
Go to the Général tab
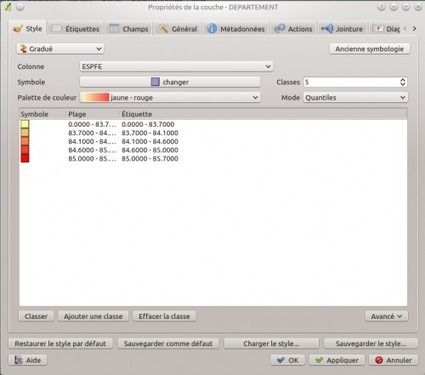[x=177, y=29]
